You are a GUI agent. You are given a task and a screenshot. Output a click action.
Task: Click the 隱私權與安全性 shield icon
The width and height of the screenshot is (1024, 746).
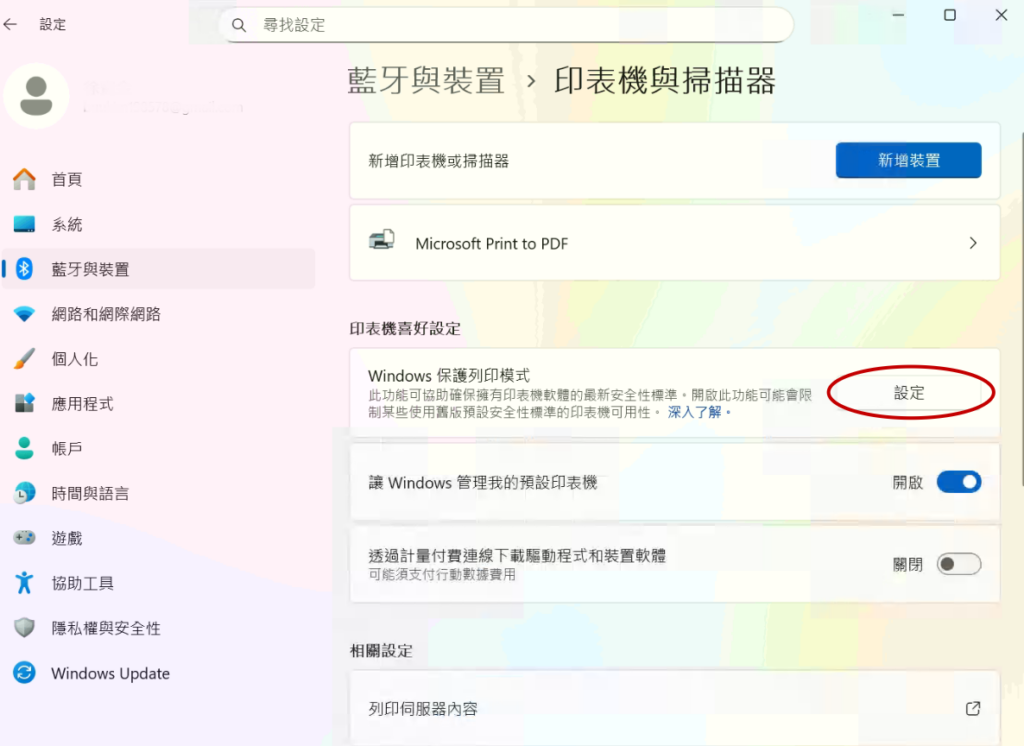(24, 628)
